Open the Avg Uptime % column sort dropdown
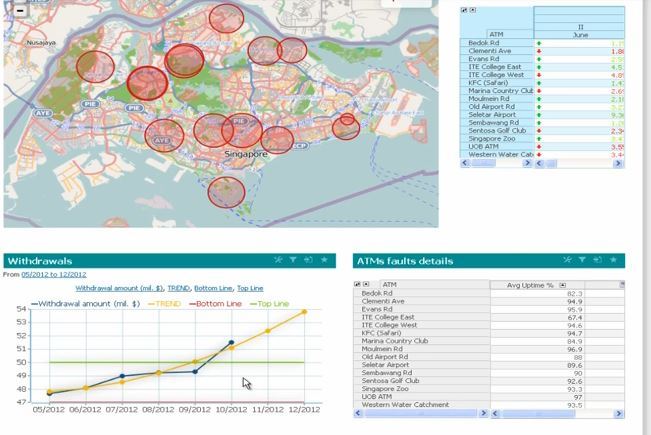The height and width of the screenshot is (435, 651). coord(561,285)
